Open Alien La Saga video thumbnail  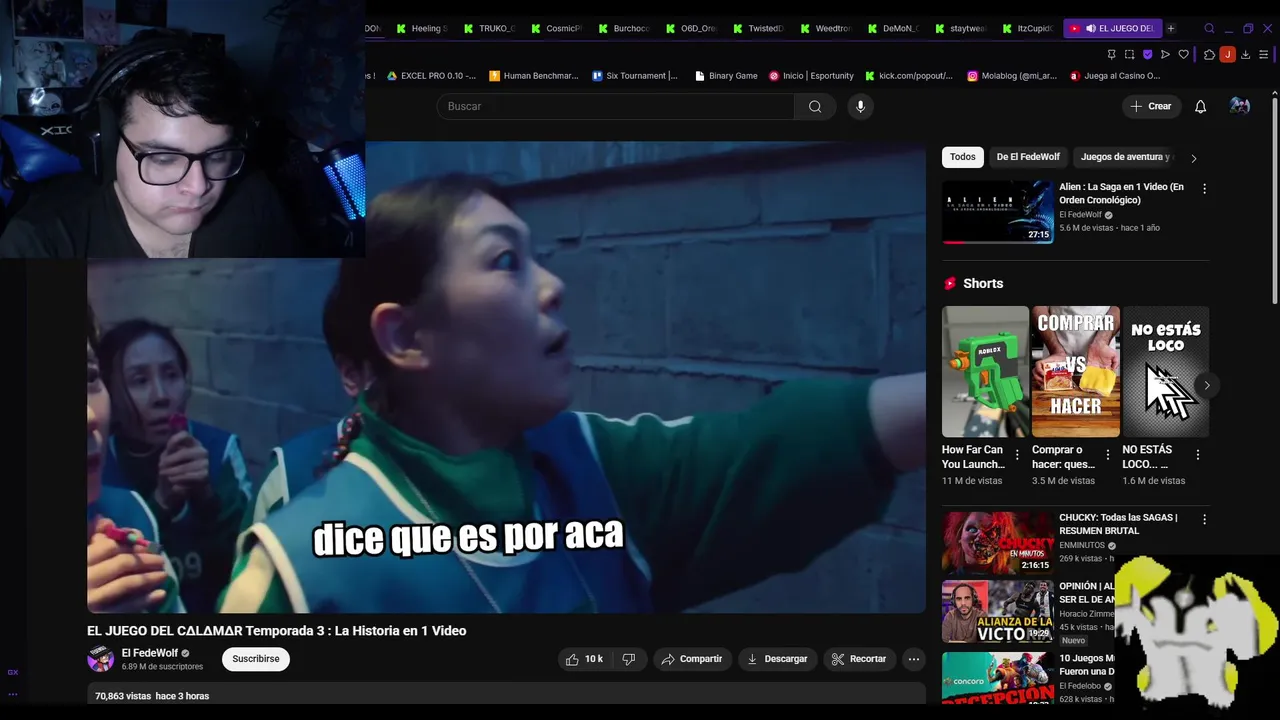(x=997, y=212)
